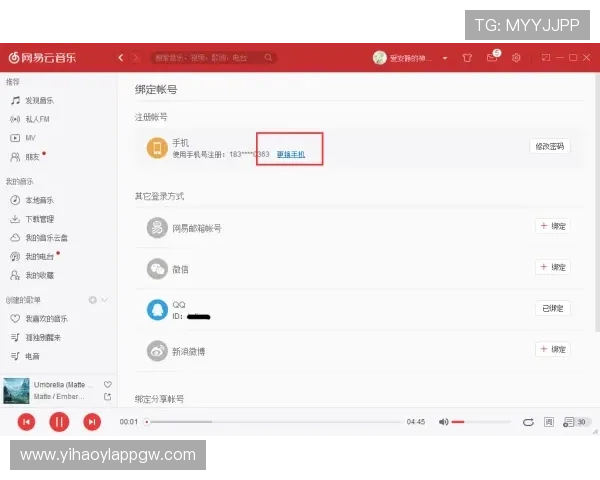The width and height of the screenshot is (600, 480).
Task: Play the previous track
Action: 26,422
